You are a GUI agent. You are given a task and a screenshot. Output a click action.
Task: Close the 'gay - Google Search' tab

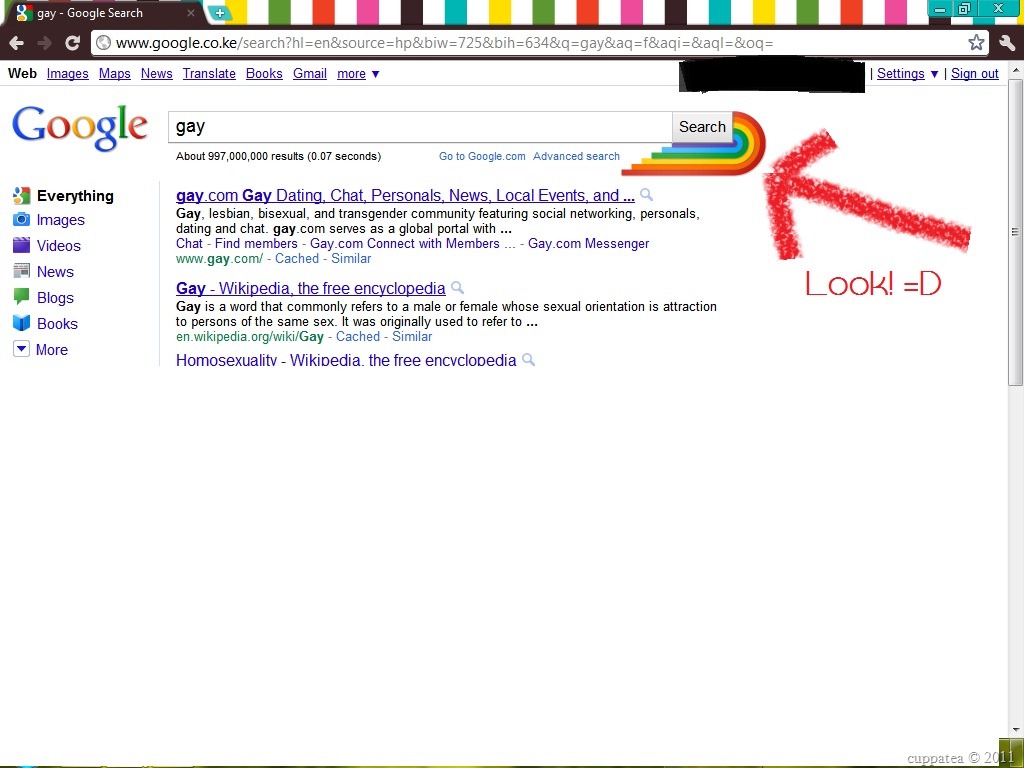pos(191,12)
